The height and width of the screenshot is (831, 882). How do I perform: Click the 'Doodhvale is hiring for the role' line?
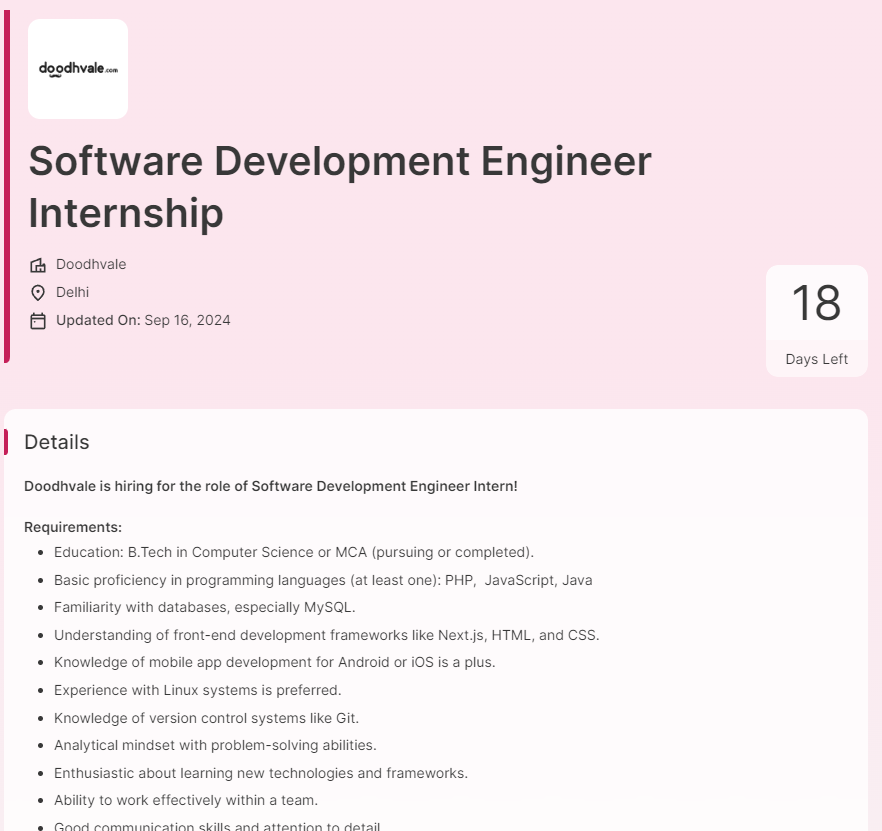pos(271,486)
